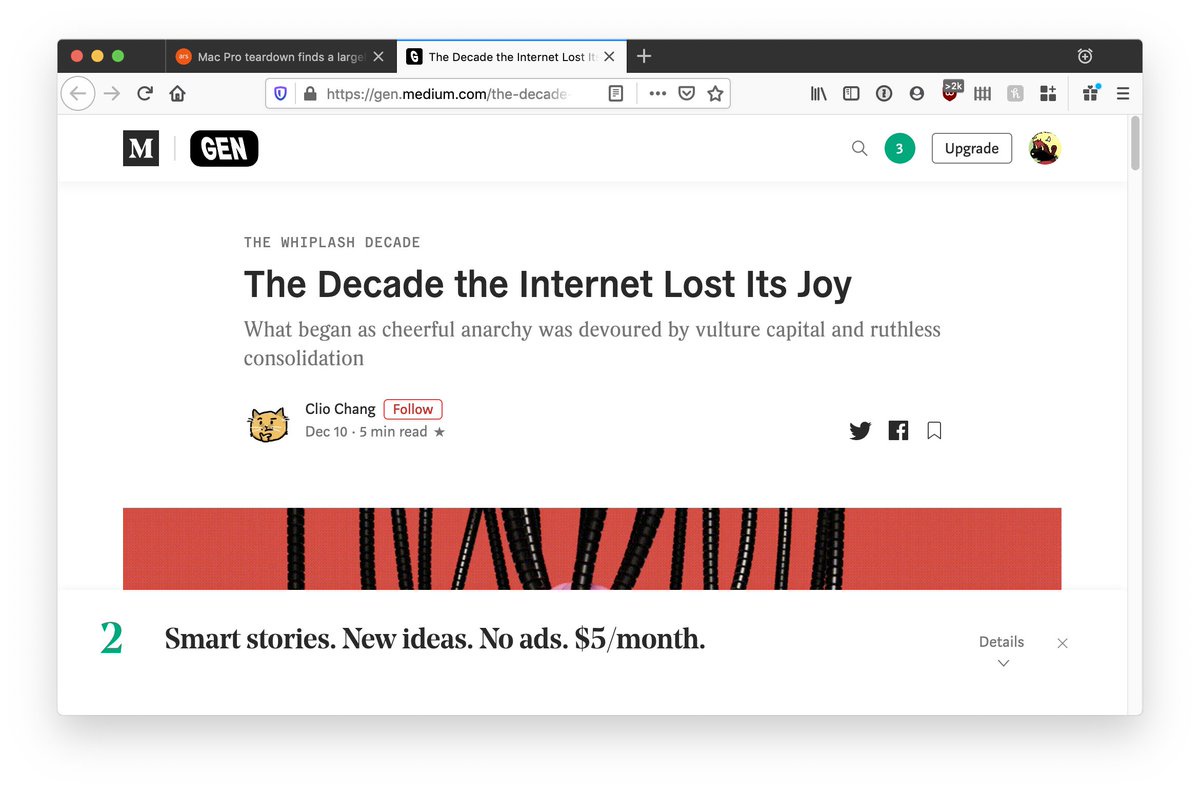
Task: Expand the Details chevron in banner
Action: click(x=1003, y=662)
